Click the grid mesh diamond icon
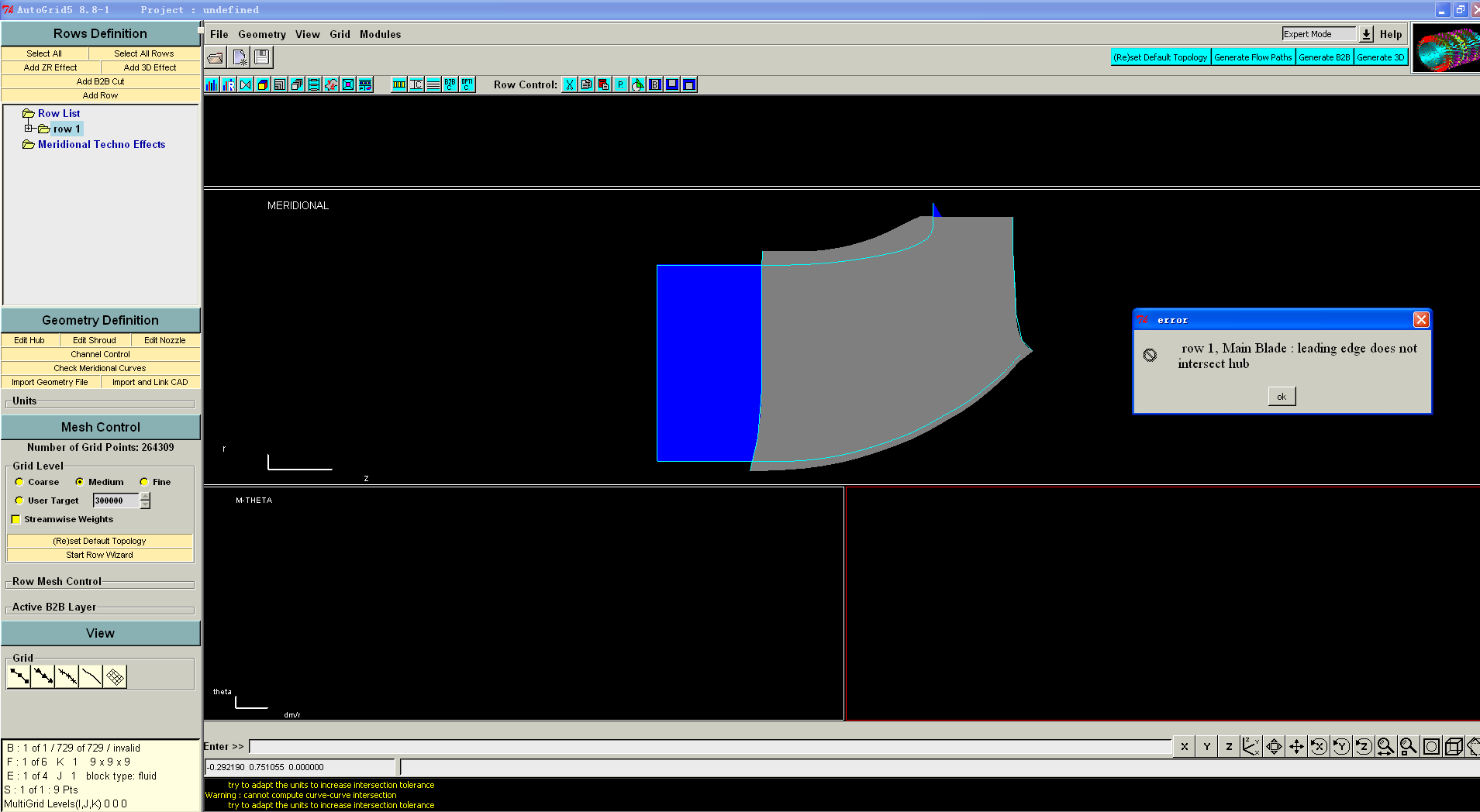The height and width of the screenshot is (812, 1480). [x=115, y=677]
